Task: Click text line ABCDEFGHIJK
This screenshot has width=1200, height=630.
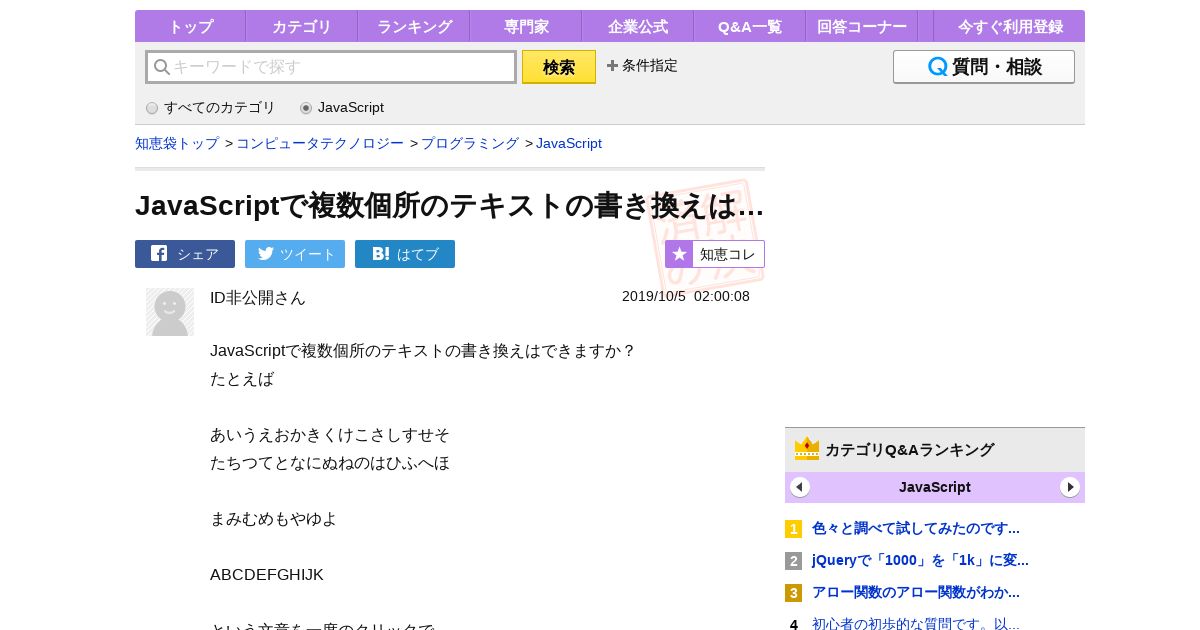Action: coord(267,575)
